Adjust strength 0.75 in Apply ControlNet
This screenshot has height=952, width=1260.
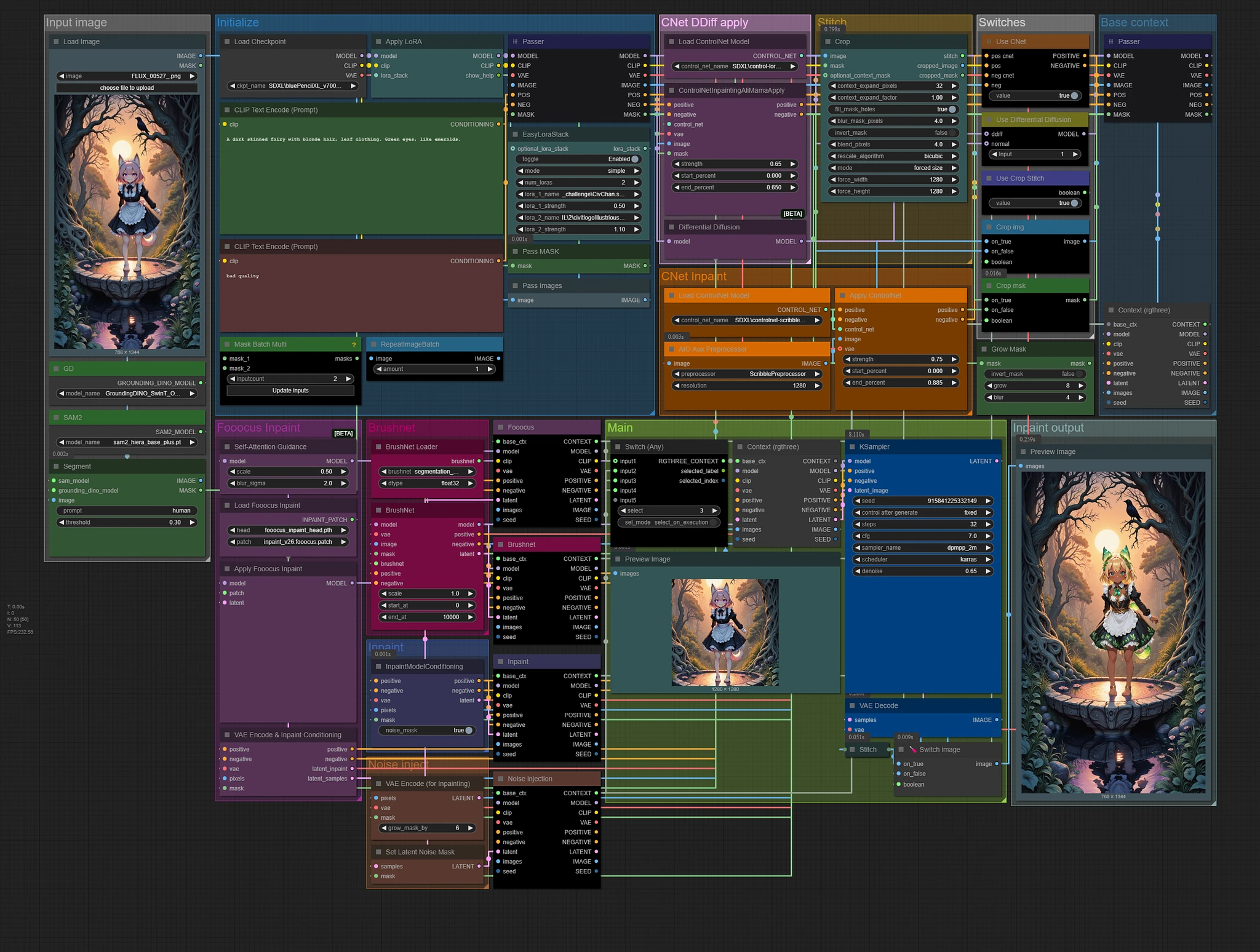click(901, 359)
